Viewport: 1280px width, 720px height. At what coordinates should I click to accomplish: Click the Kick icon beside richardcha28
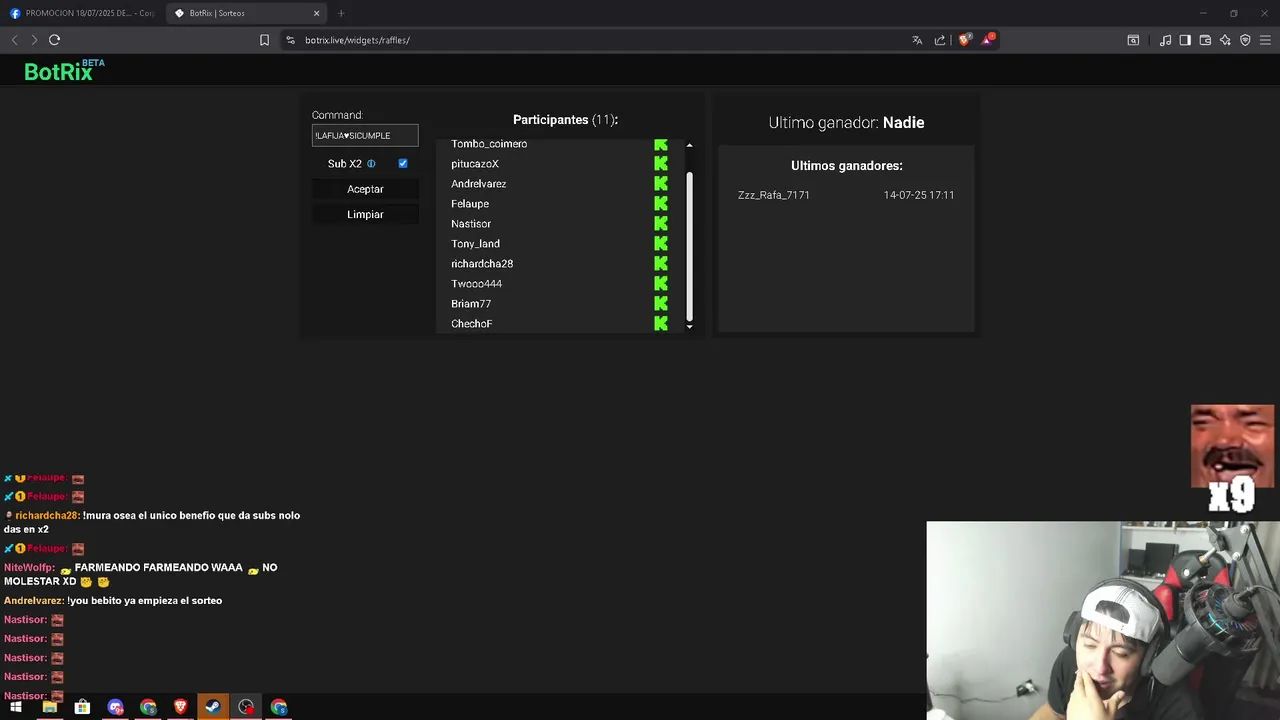click(661, 264)
